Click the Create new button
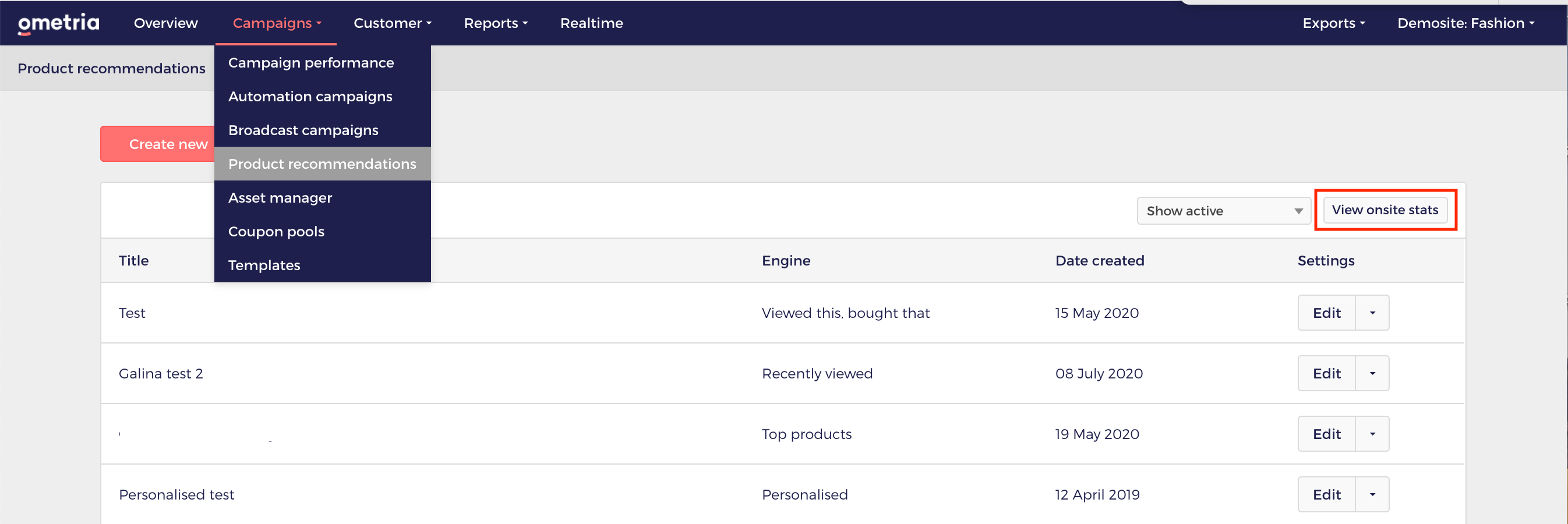Image resolution: width=1568 pixels, height=524 pixels. (x=158, y=144)
